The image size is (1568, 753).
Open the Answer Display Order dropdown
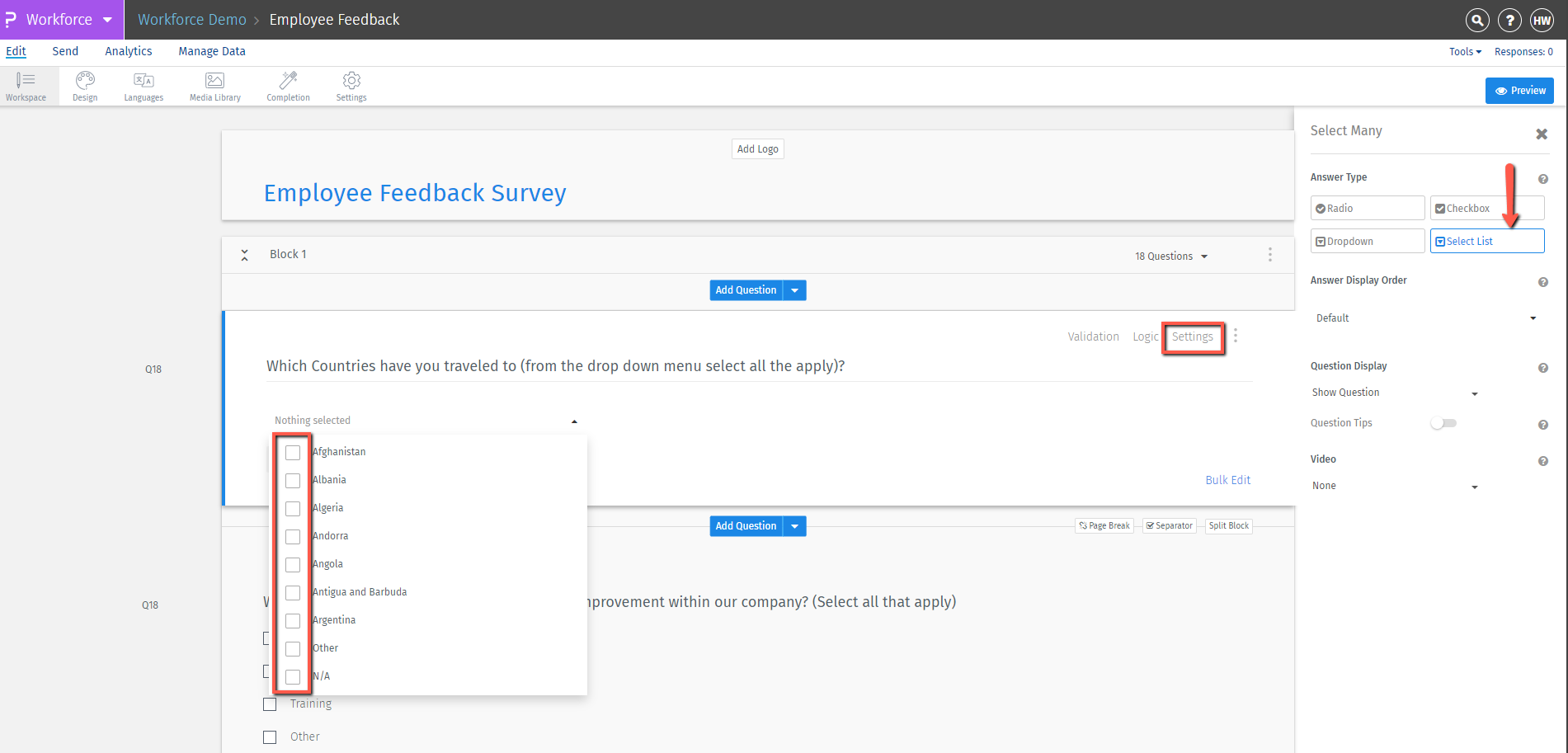coord(1428,318)
